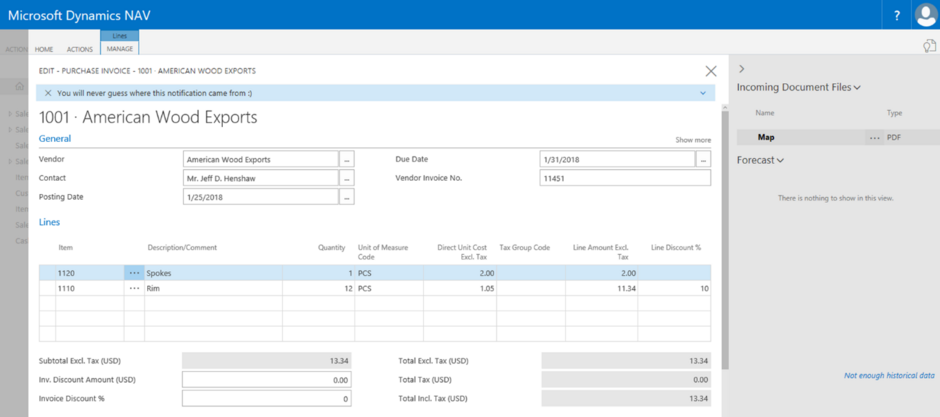Open row options for item 1120
940x417 pixels.
click(134, 273)
